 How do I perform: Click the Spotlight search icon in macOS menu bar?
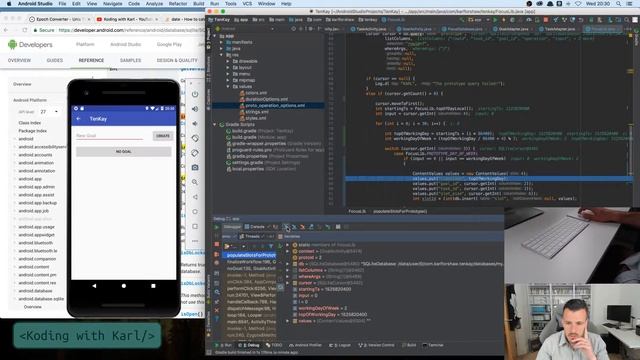(619, 4)
